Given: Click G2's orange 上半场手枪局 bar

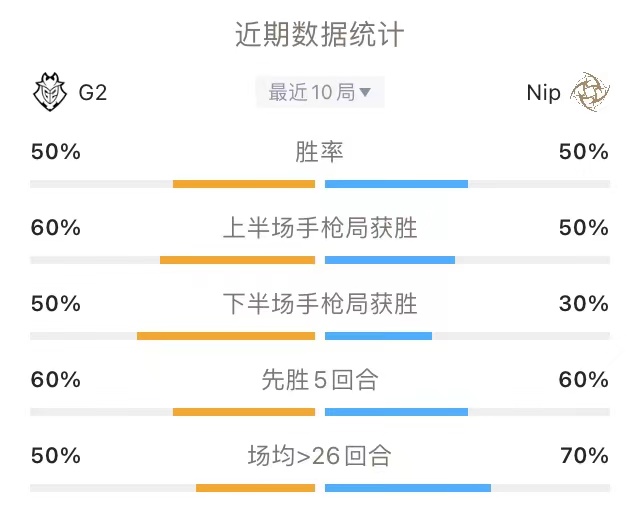Looking at the screenshot, I should pyautogui.click(x=237, y=260).
